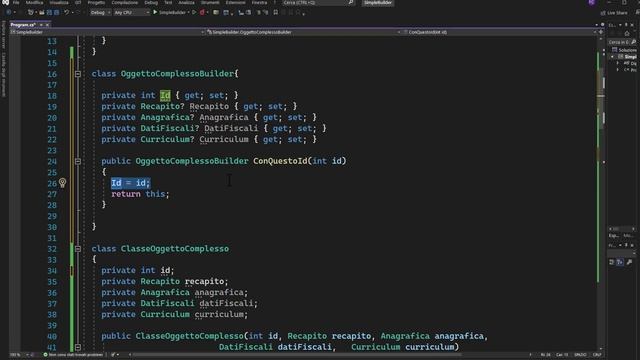Open the Finestra menu
Screen dimensions: 640x360
tap(259, 2)
